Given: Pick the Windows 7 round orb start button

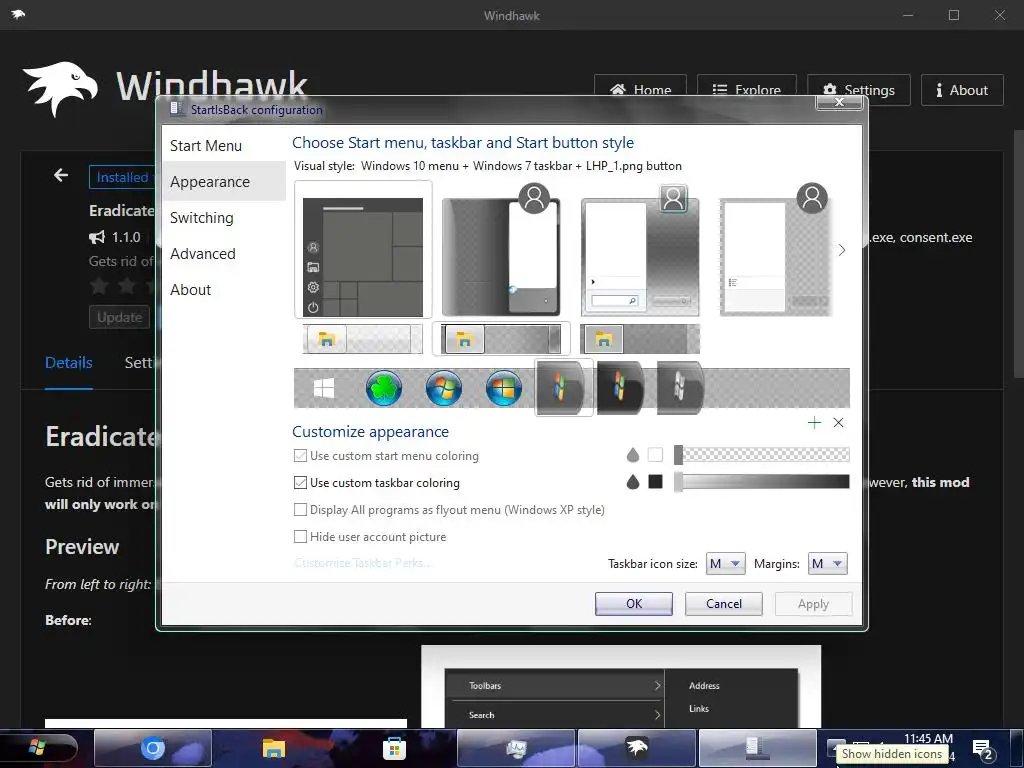Looking at the screenshot, I should (443, 388).
